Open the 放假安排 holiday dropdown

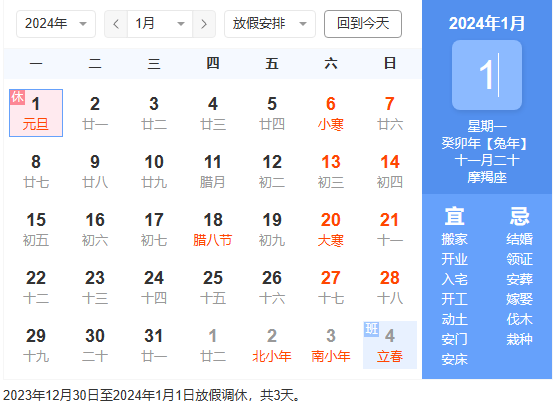pos(270,24)
